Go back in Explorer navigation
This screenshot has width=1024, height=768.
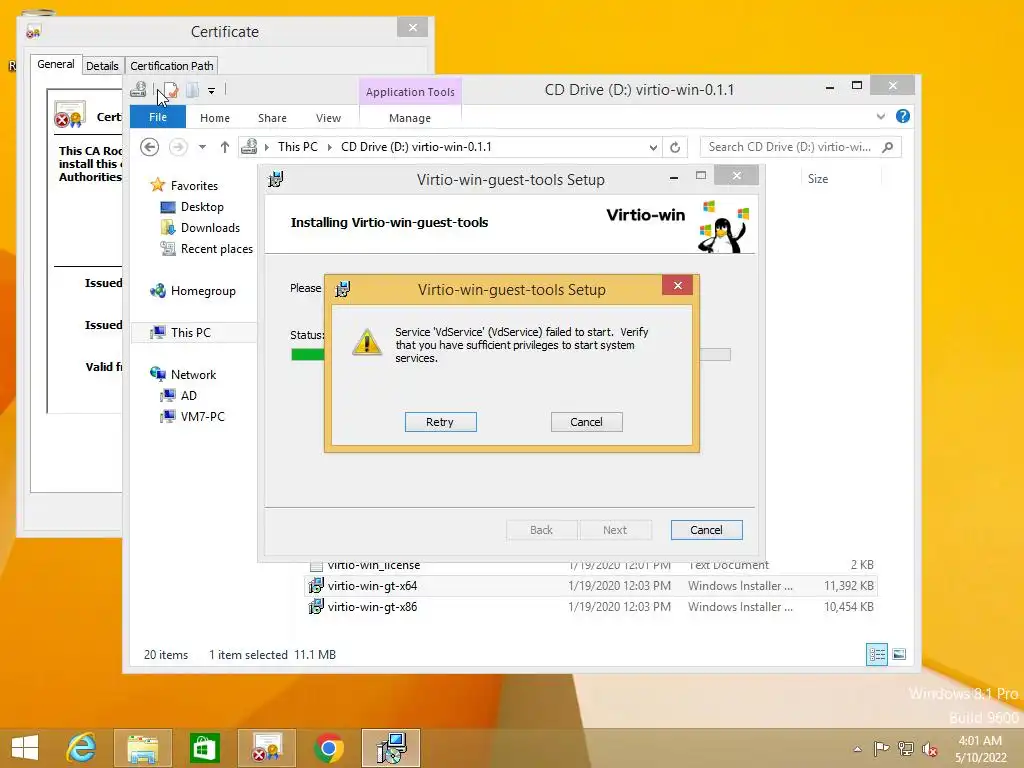[x=150, y=147]
